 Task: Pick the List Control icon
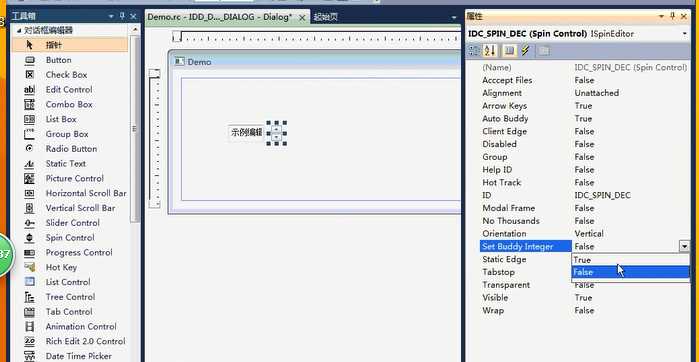[x=29, y=282]
